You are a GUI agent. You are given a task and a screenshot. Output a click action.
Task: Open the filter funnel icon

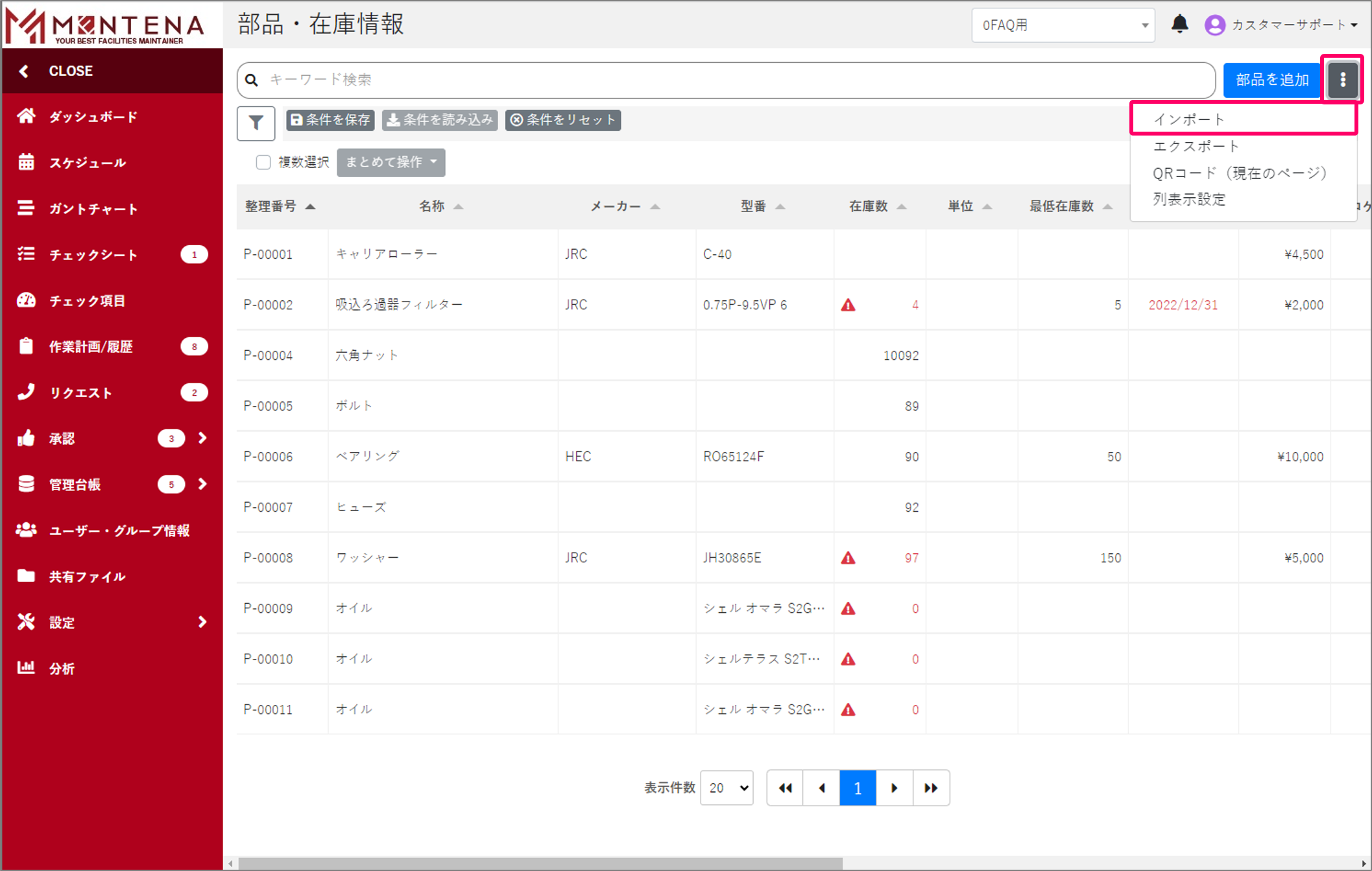click(256, 123)
